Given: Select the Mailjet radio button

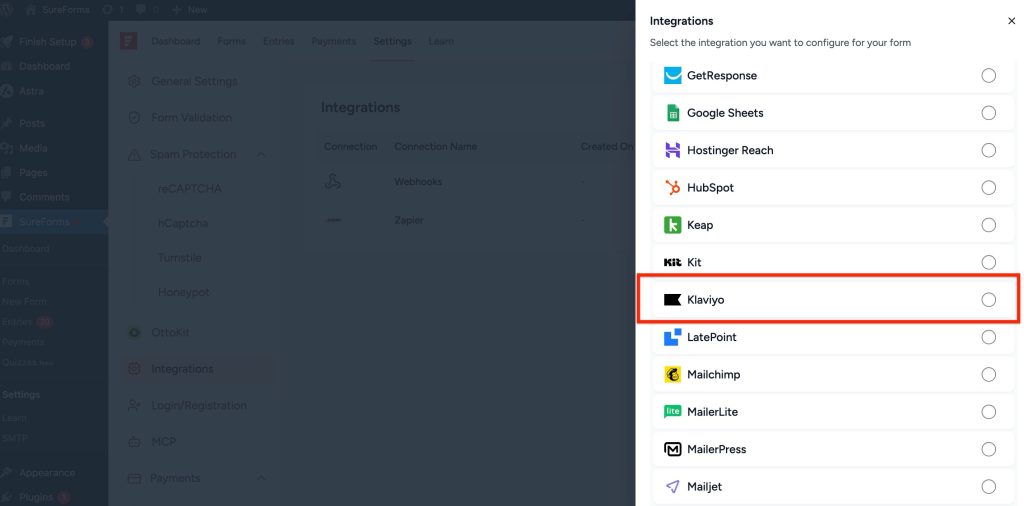Looking at the screenshot, I should (989, 486).
